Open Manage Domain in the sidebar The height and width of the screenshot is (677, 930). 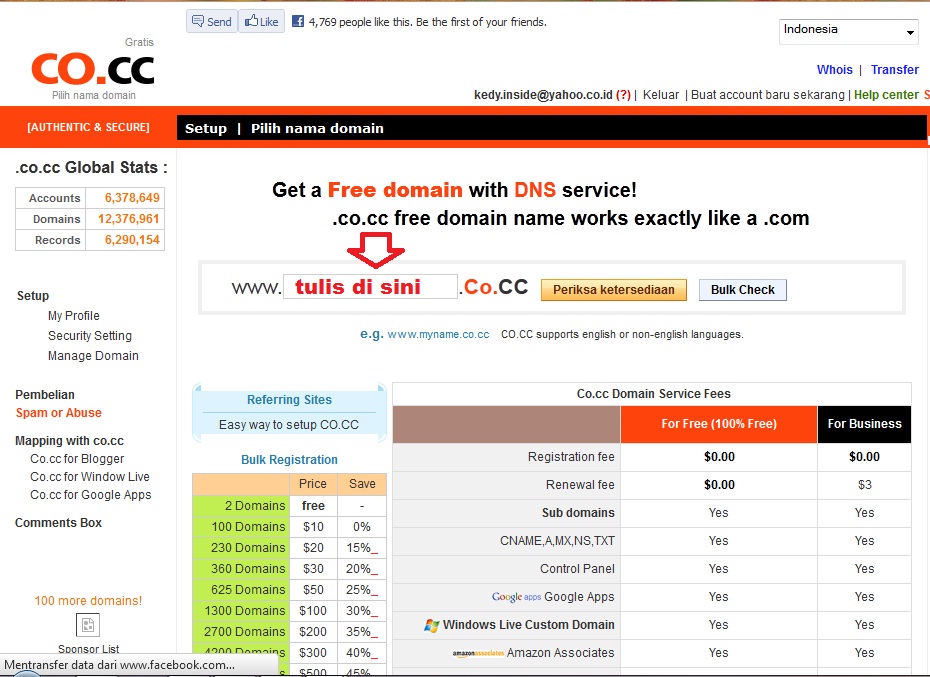(93, 356)
